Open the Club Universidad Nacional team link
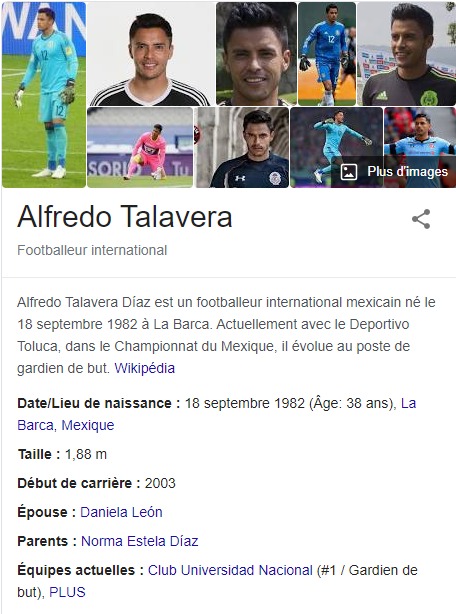Image resolution: width=456 pixels, height=614 pixels. (230, 570)
